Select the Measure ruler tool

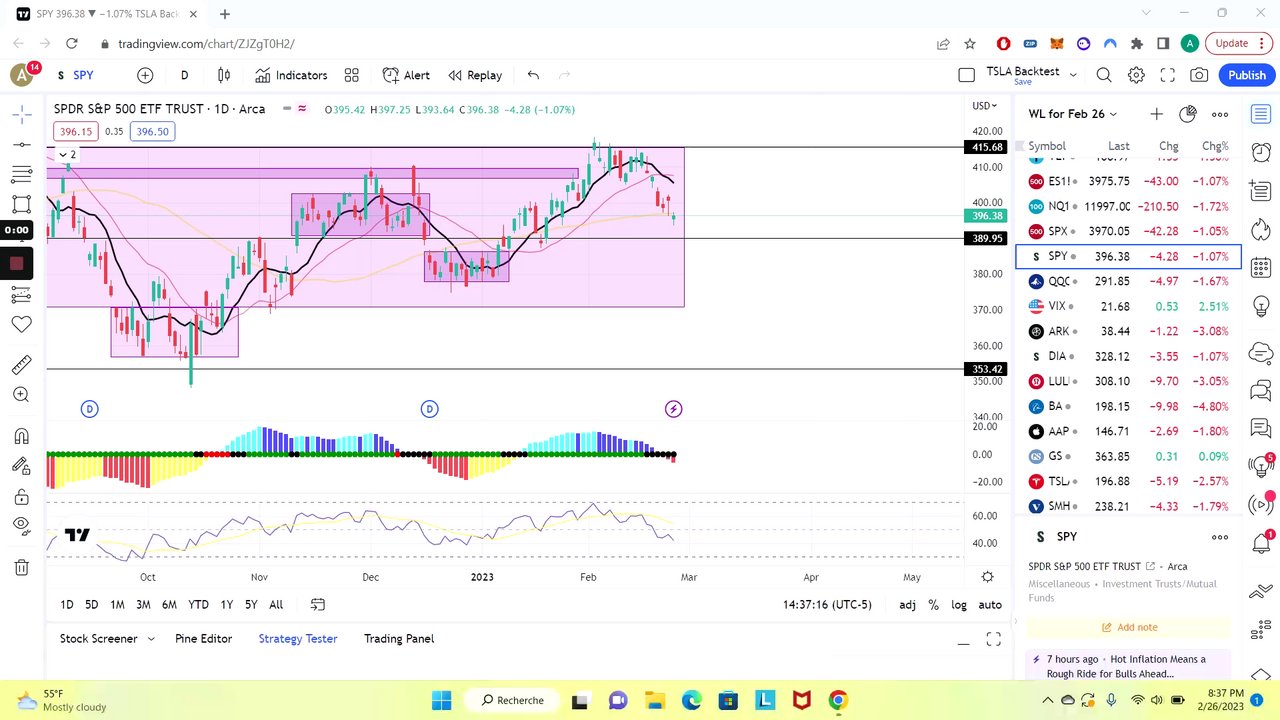[x=21, y=364]
